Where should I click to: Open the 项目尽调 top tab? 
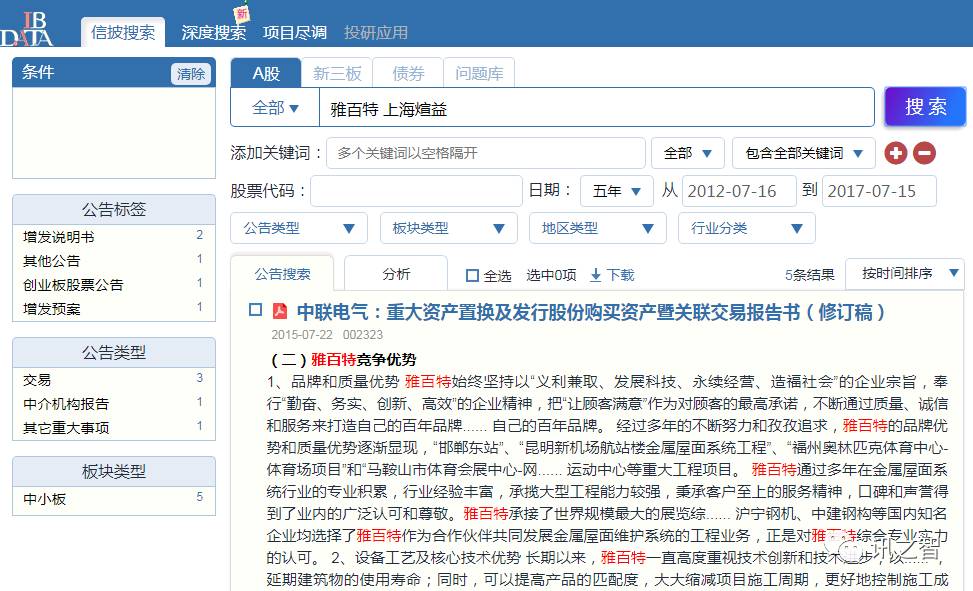click(295, 32)
